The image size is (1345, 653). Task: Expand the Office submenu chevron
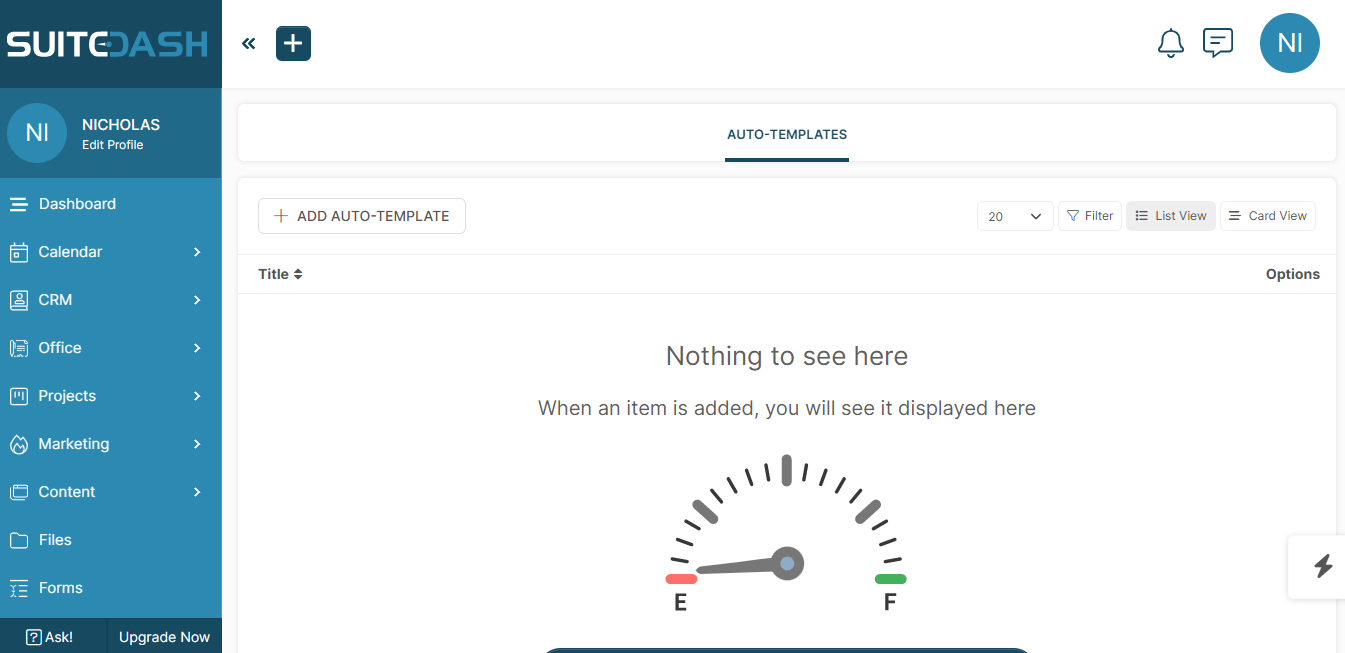(197, 348)
